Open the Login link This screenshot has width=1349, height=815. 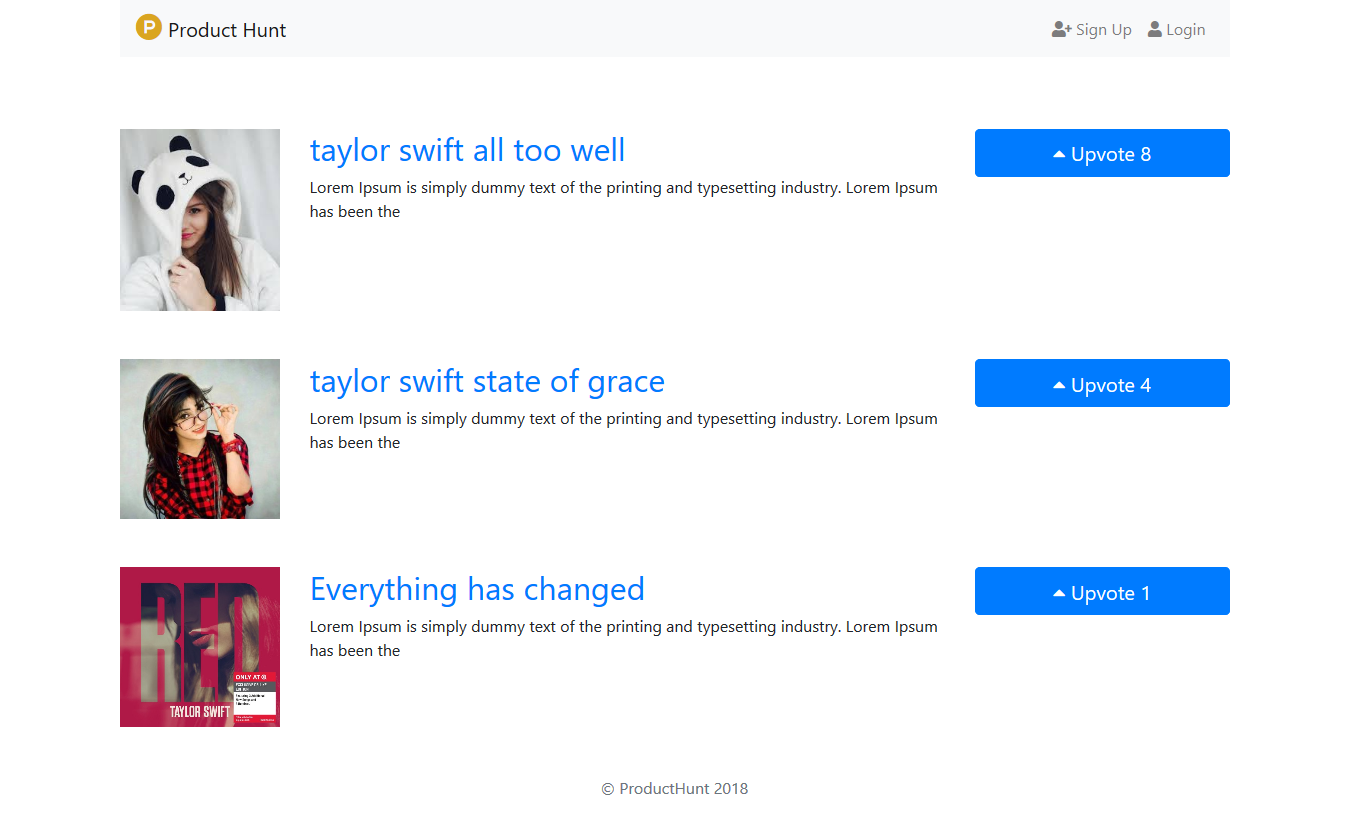(1177, 29)
